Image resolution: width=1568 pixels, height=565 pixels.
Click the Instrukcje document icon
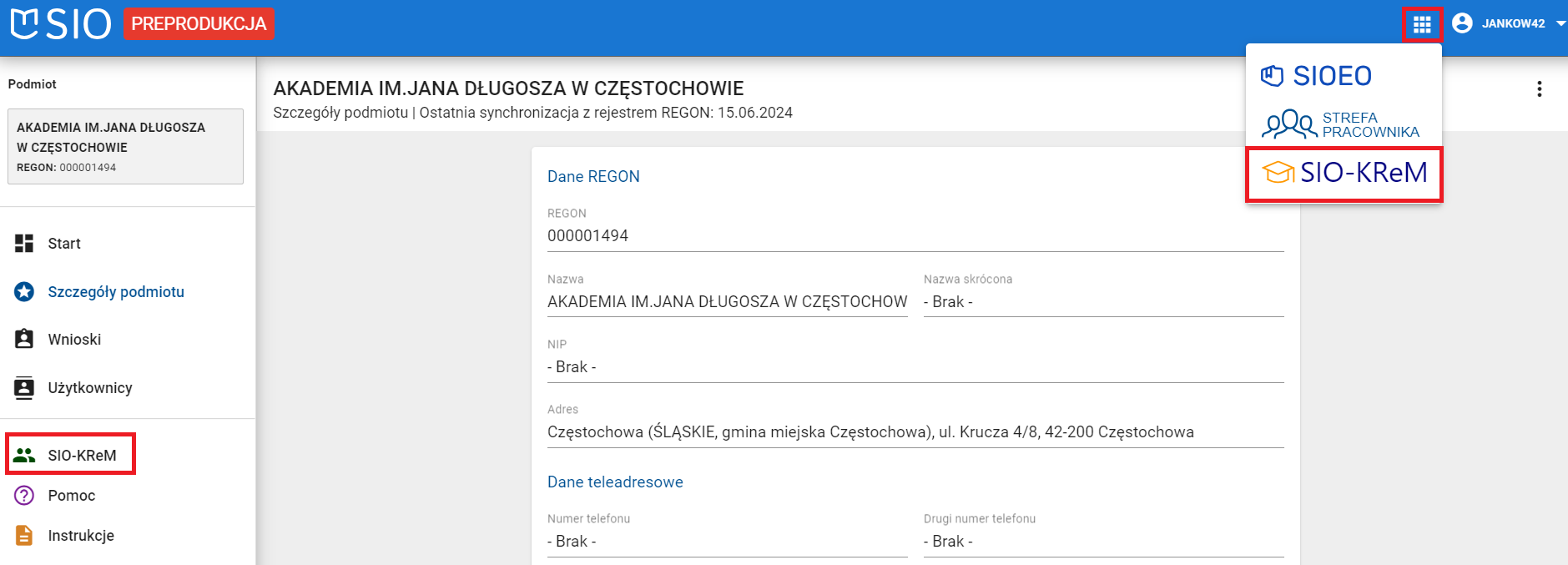pos(24,536)
